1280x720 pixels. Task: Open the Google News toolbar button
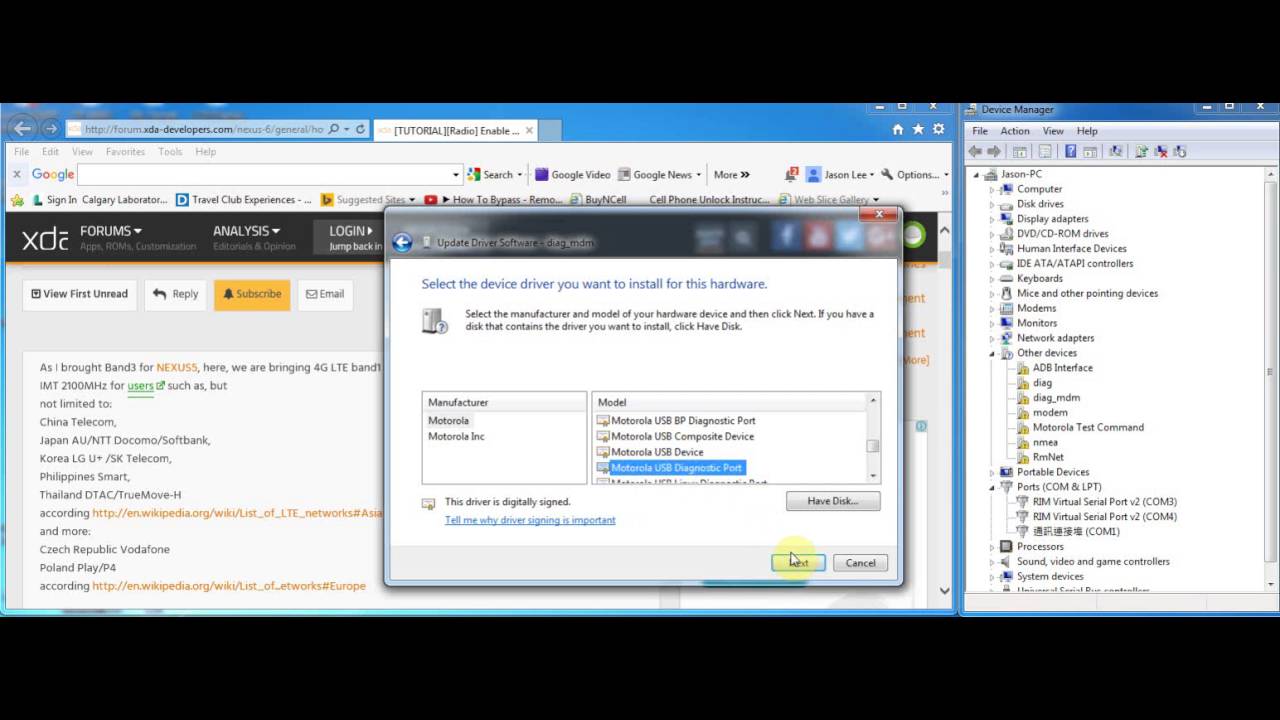tap(655, 174)
